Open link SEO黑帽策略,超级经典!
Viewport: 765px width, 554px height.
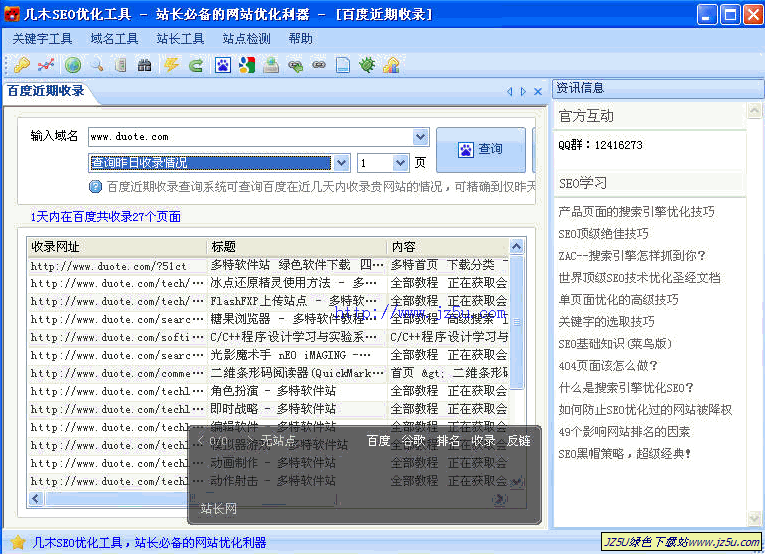click(625, 454)
